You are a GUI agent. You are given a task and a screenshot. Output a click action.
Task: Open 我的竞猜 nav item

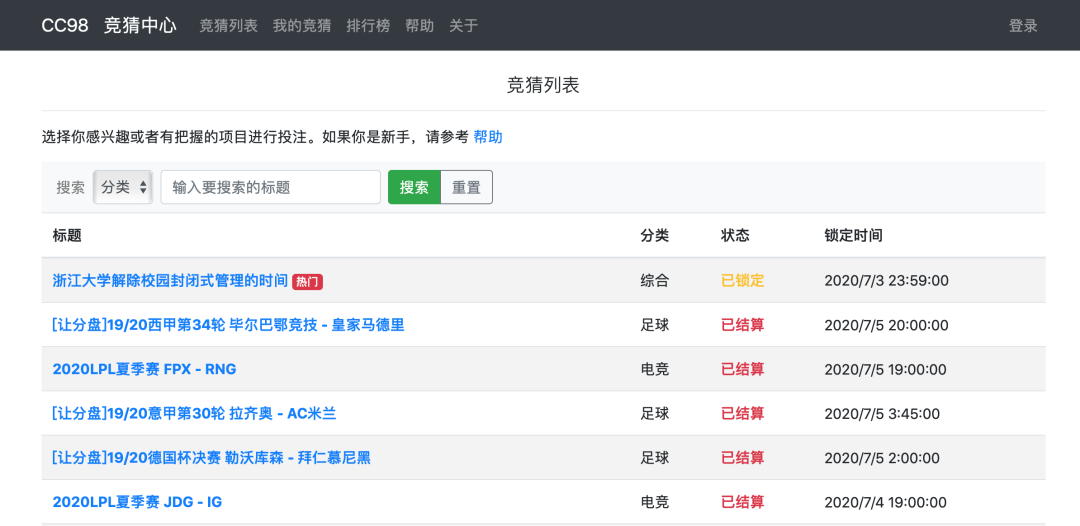(x=302, y=26)
